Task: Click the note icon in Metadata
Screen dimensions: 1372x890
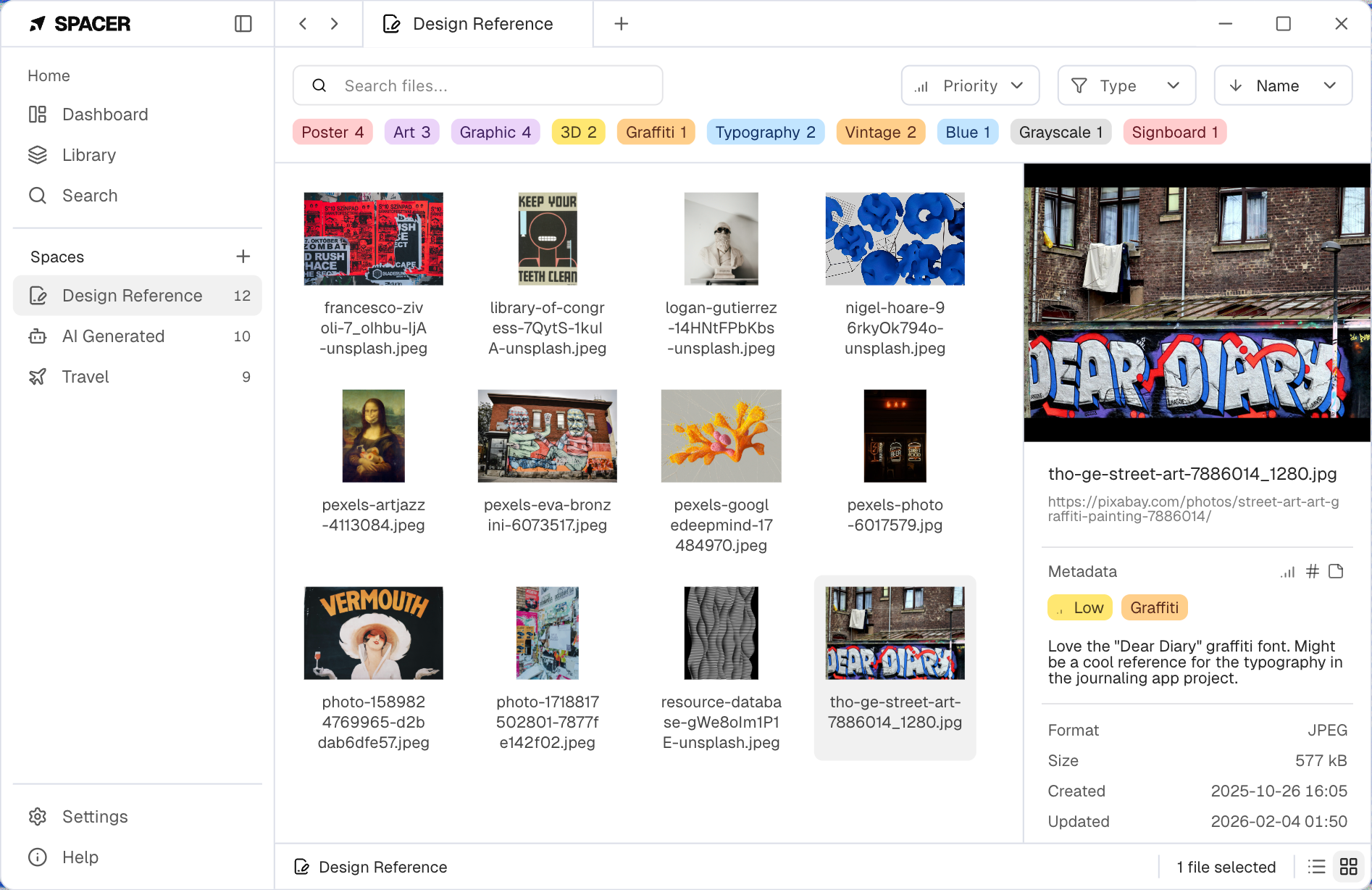Action: tap(1336, 572)
